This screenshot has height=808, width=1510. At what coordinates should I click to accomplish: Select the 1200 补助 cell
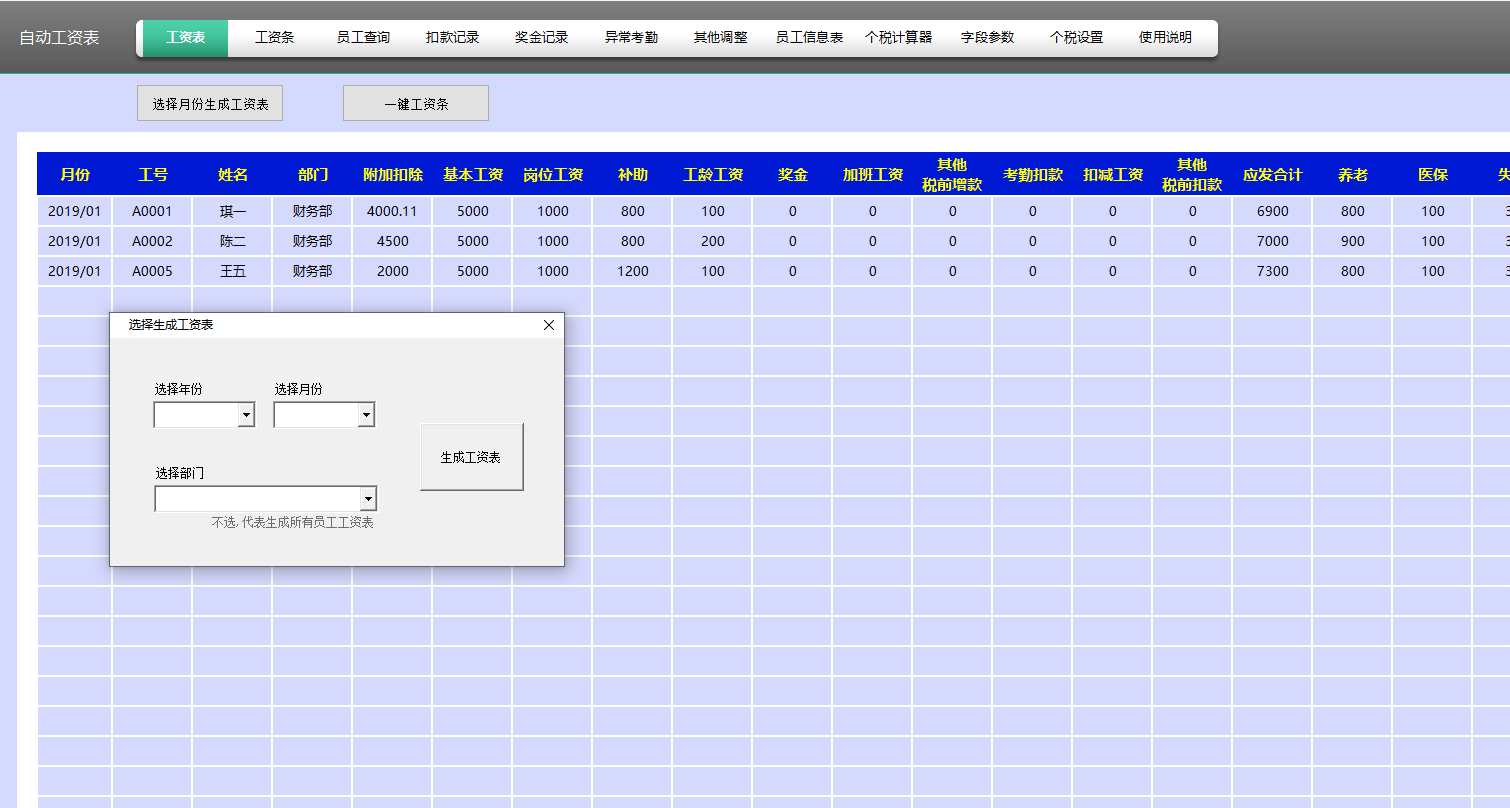[x=632, y=271]
